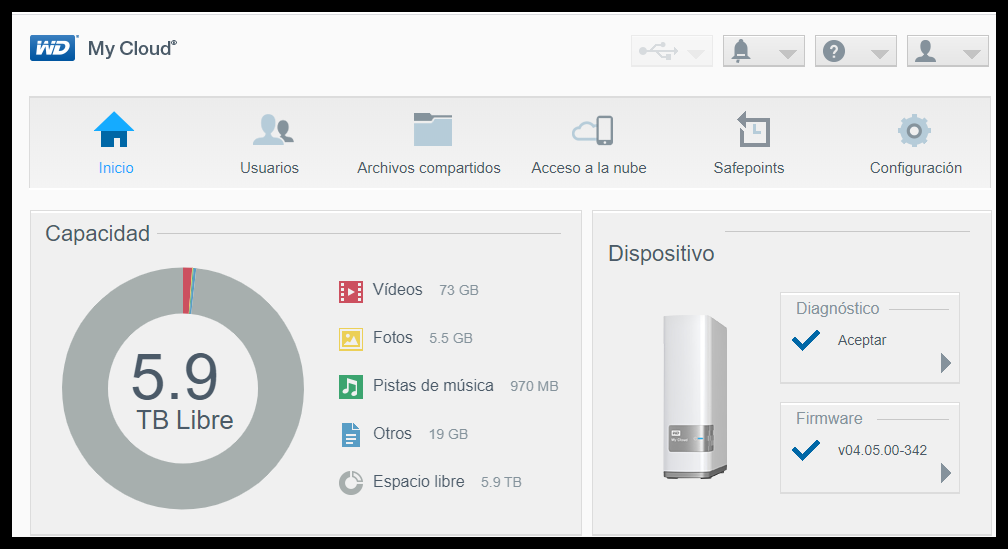Open the Archivos compartidos tab label
Viewport: 1008px width, 549px height.
click(429, 168)
